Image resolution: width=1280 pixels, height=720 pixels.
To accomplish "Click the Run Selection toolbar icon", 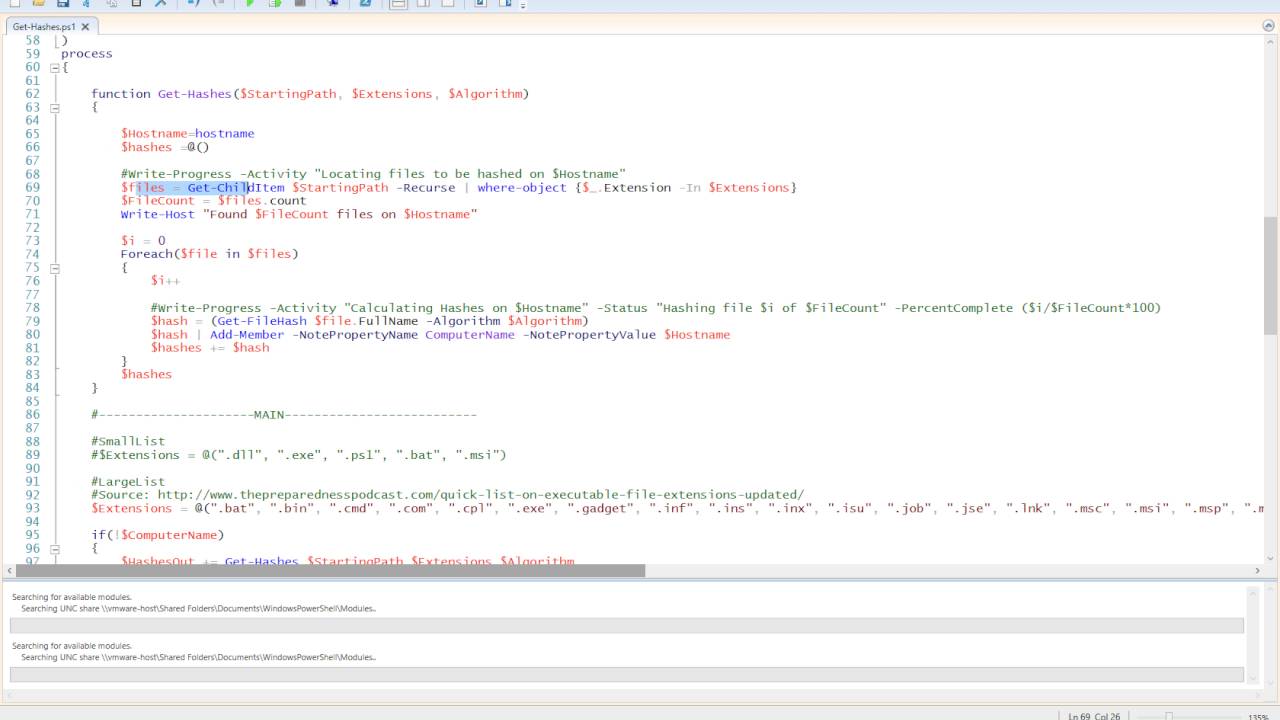I will (x=274, y=4).
